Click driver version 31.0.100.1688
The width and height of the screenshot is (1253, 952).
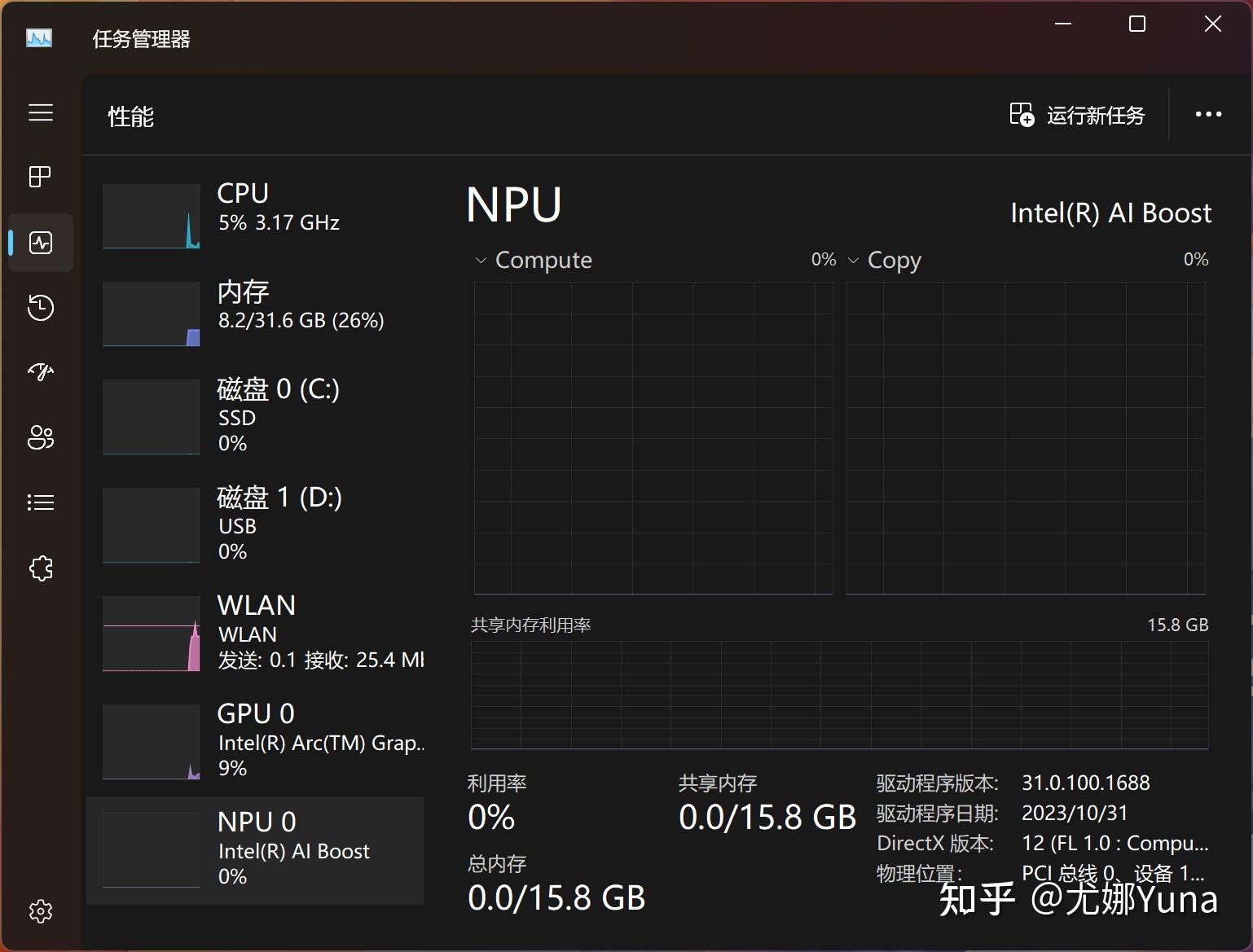click(1086, 783)
